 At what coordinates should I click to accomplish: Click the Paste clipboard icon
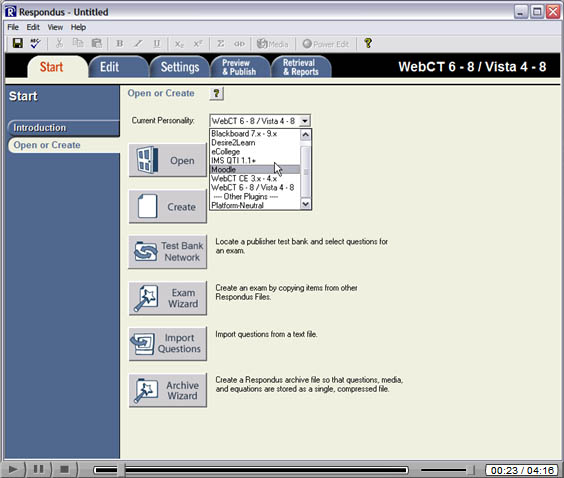coord(96,44)
